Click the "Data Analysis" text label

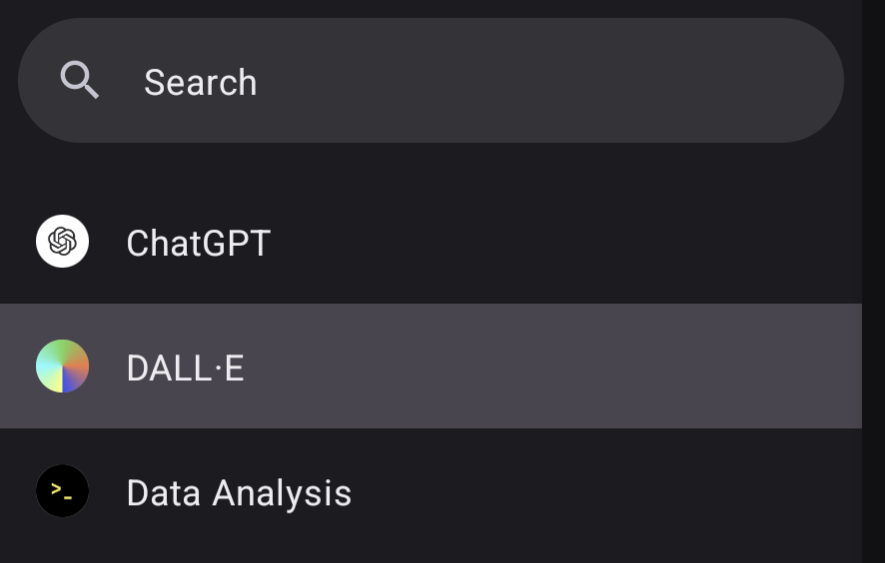click(239, 493)
